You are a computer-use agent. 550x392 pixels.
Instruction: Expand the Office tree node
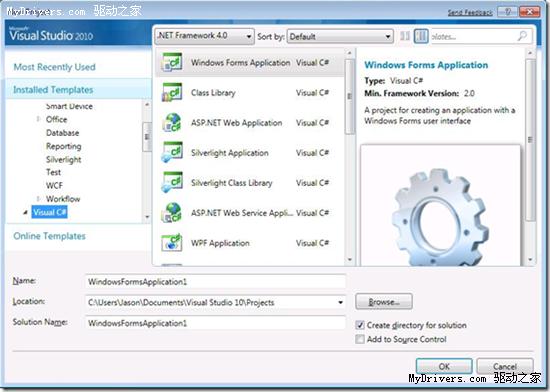(38, 119)
